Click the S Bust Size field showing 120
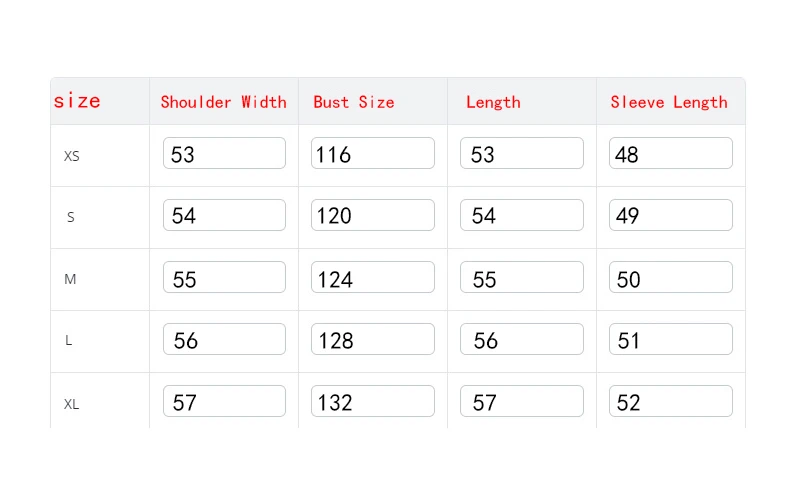This screenshot has width=800, height=497. 373,216
